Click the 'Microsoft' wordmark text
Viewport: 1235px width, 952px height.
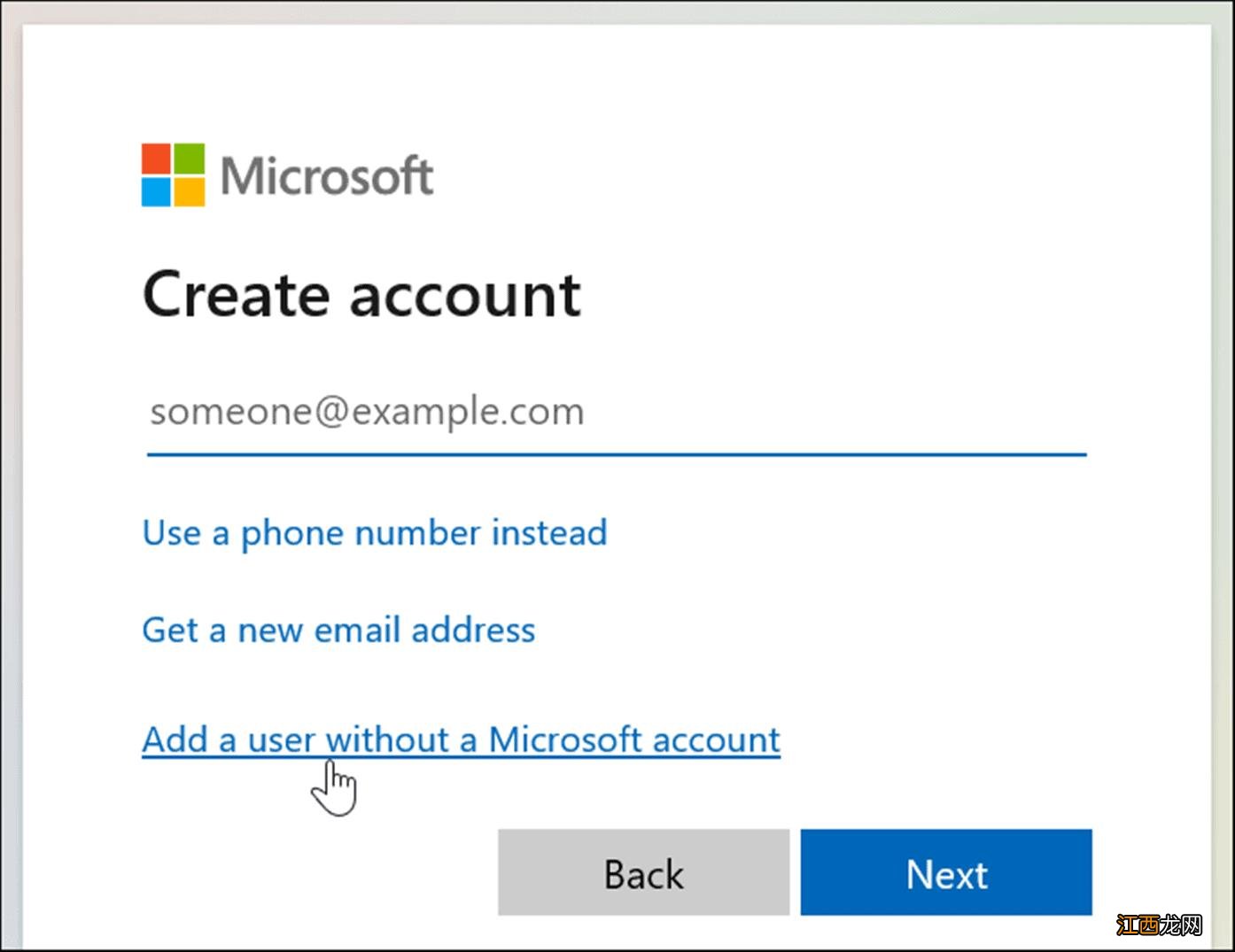coord(327,175)
